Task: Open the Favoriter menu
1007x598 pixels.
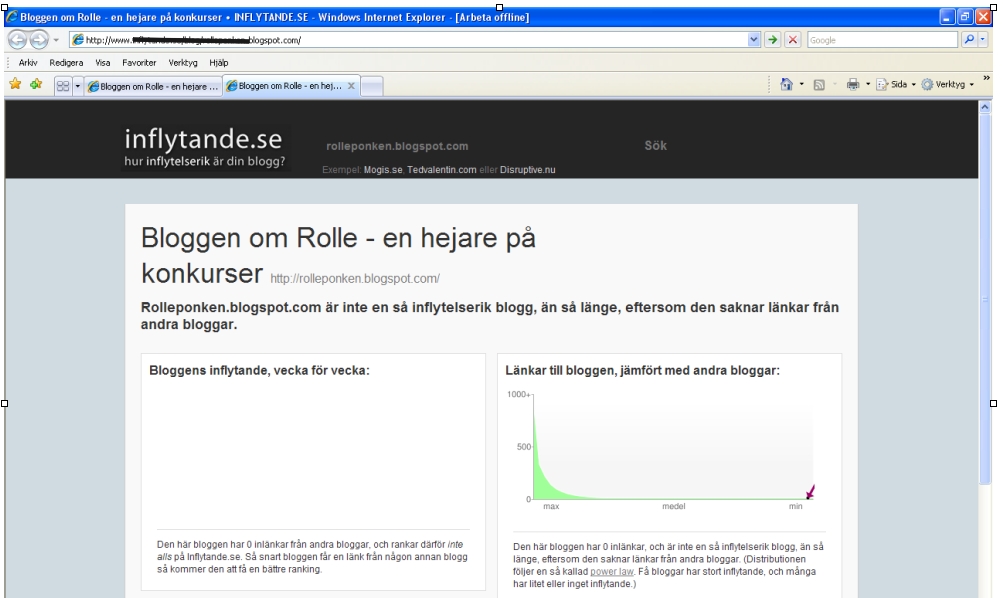Action: point(139,63)
